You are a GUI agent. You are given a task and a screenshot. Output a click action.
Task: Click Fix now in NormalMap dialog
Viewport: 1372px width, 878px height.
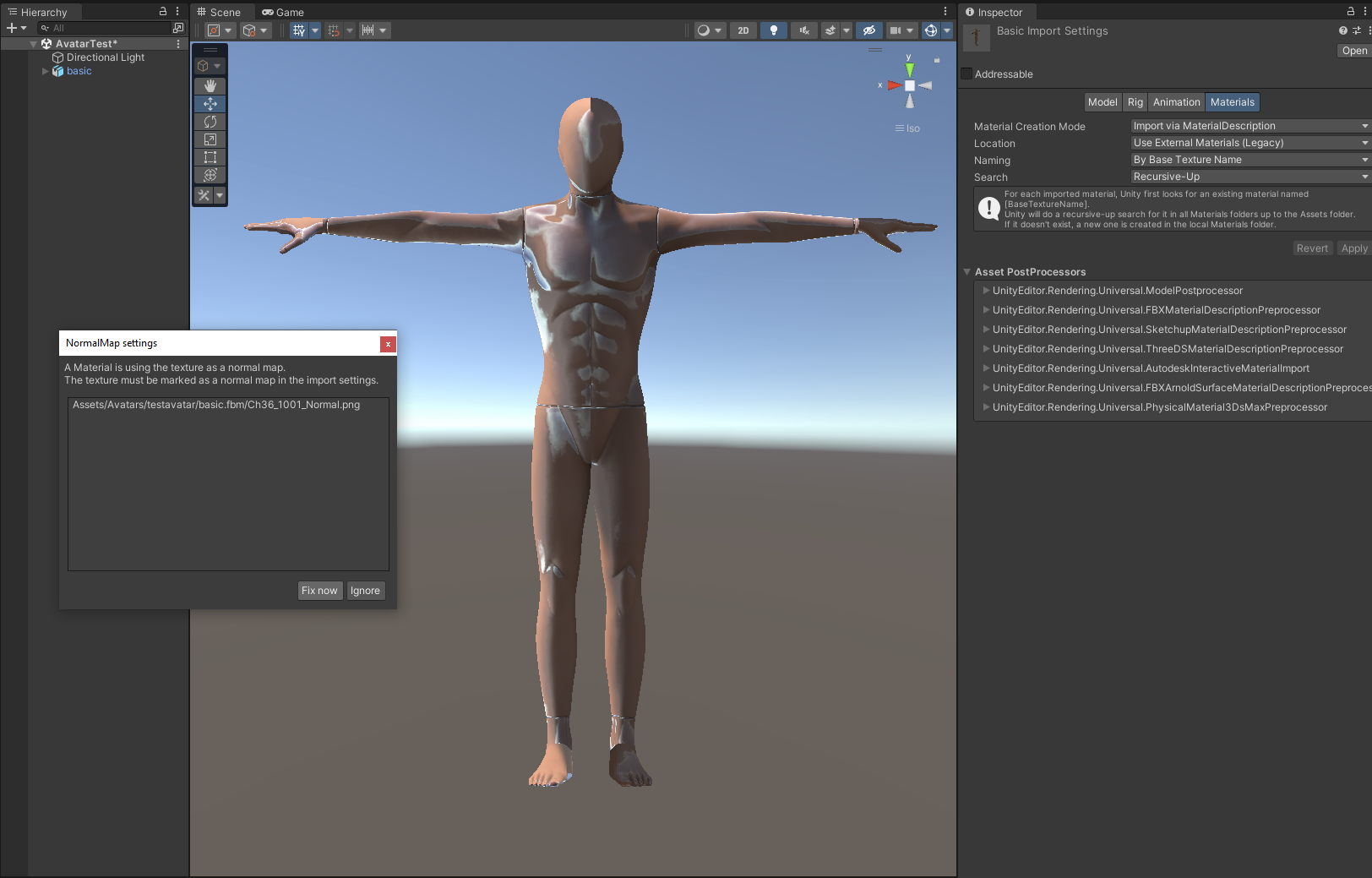click(319, 591)
